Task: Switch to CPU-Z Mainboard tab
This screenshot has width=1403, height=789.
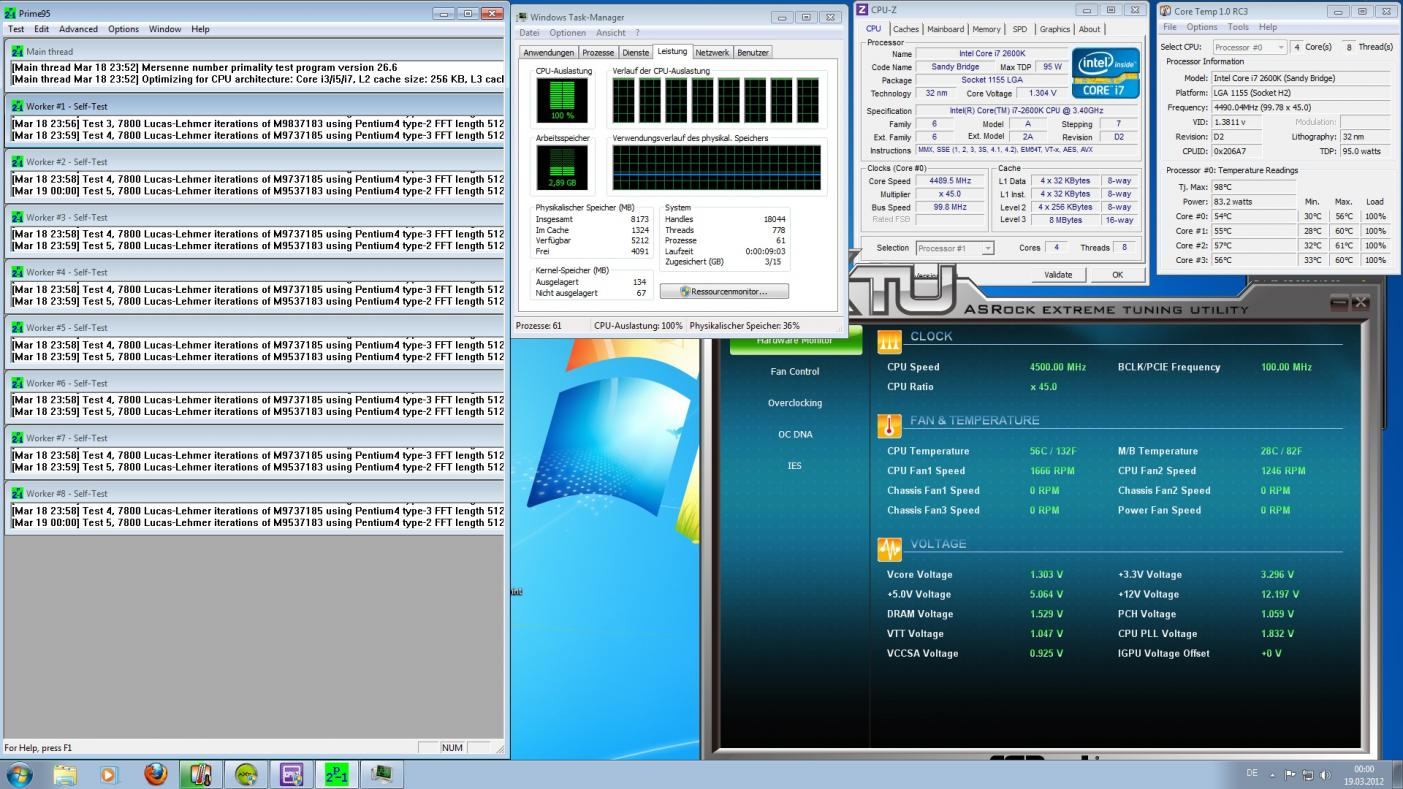Action: click(946, 29)
